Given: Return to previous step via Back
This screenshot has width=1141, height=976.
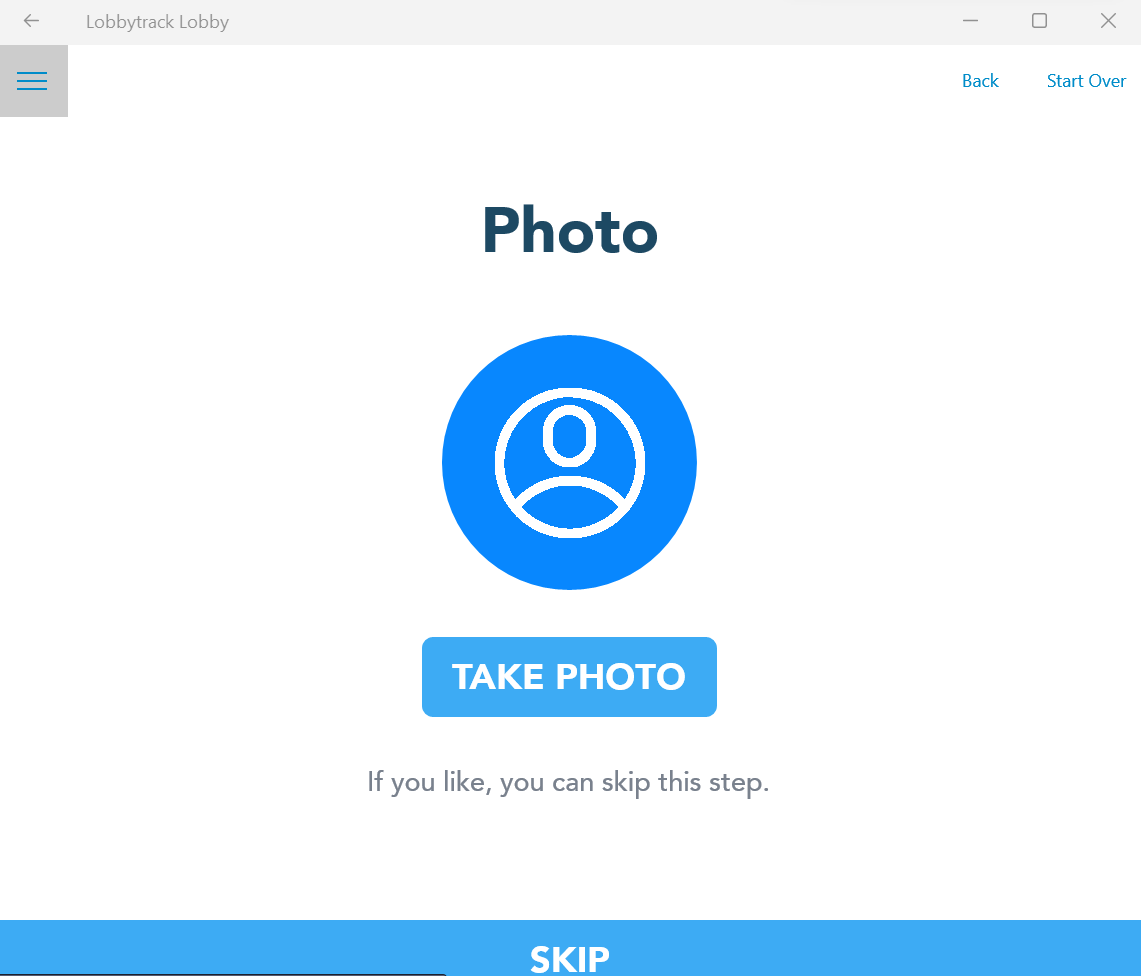Looking at the screenshot, I should click(980, 81).
